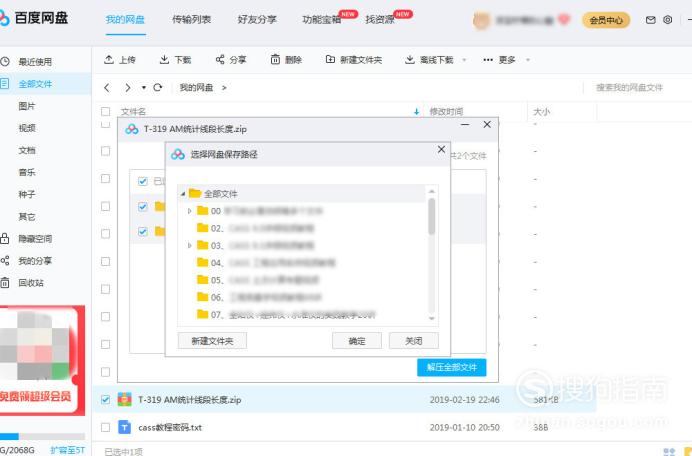The width and height of the screenshot is (692, 456).
Task: Open My Shares (我的分享) in sidebar
Action: pos(27,261)
